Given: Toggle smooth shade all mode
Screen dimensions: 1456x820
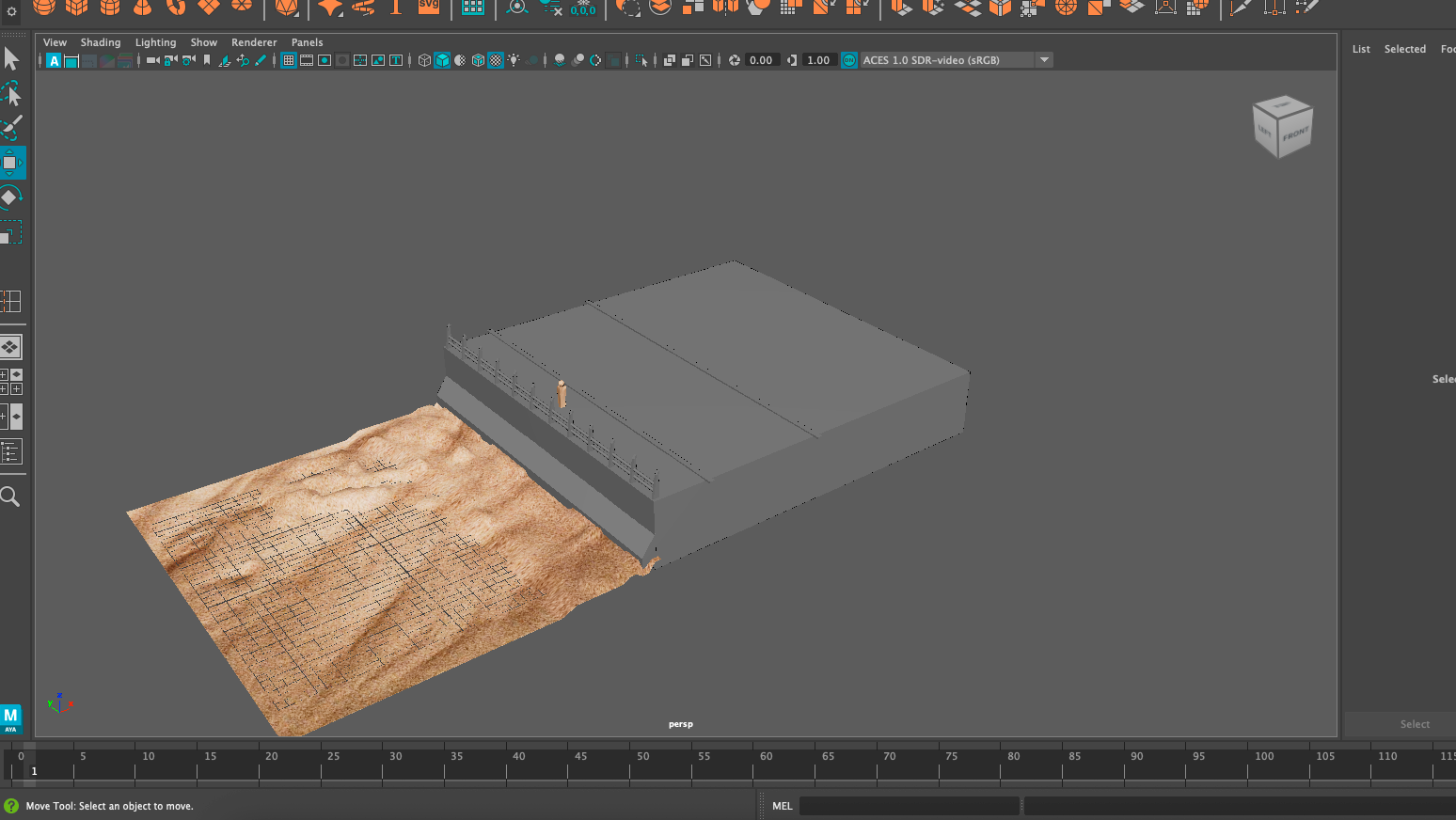Looking at the screenshot, I should (x=442, y=60).
